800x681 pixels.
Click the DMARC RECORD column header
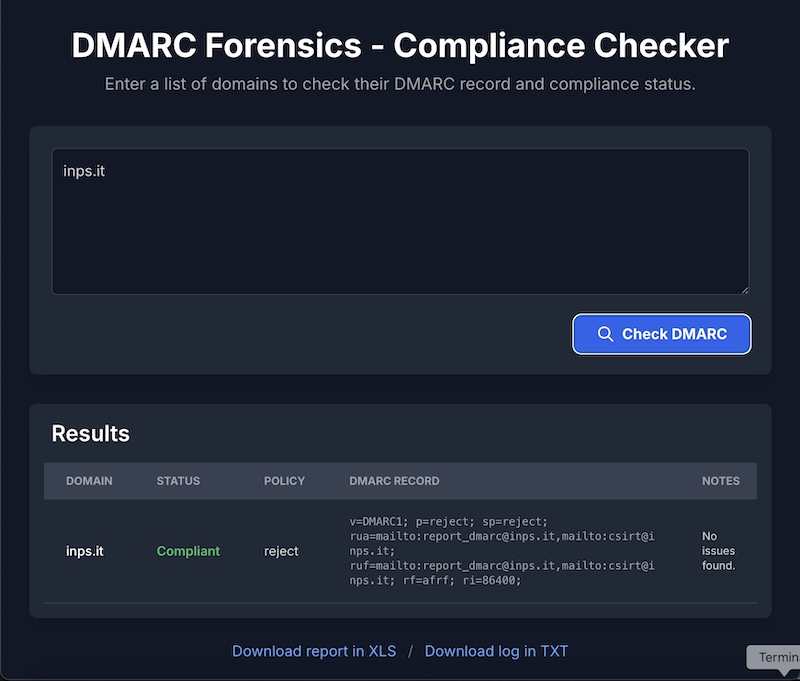pyautogui.click(x=394, y=481)
